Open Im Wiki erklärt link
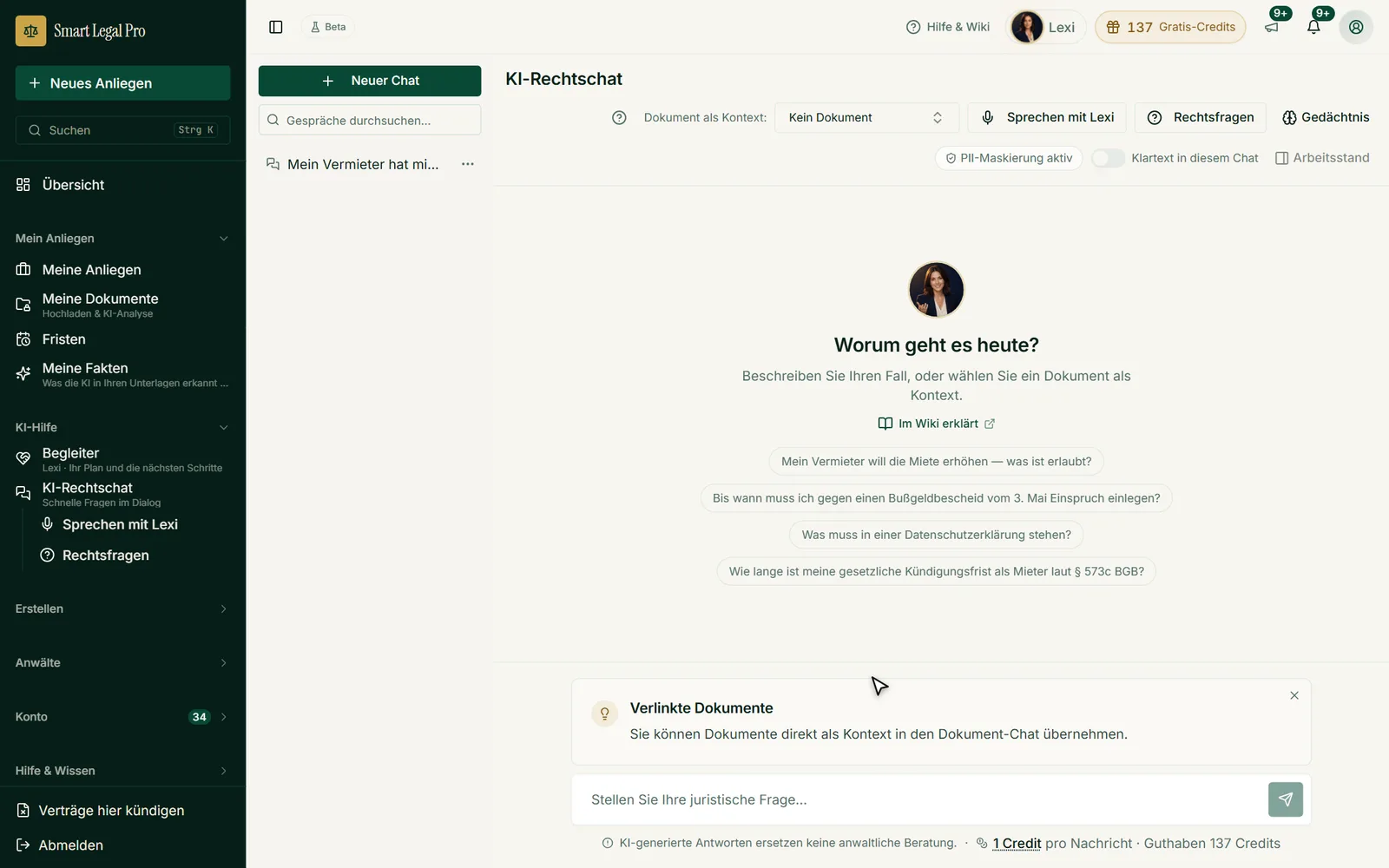 coord(937,424)
